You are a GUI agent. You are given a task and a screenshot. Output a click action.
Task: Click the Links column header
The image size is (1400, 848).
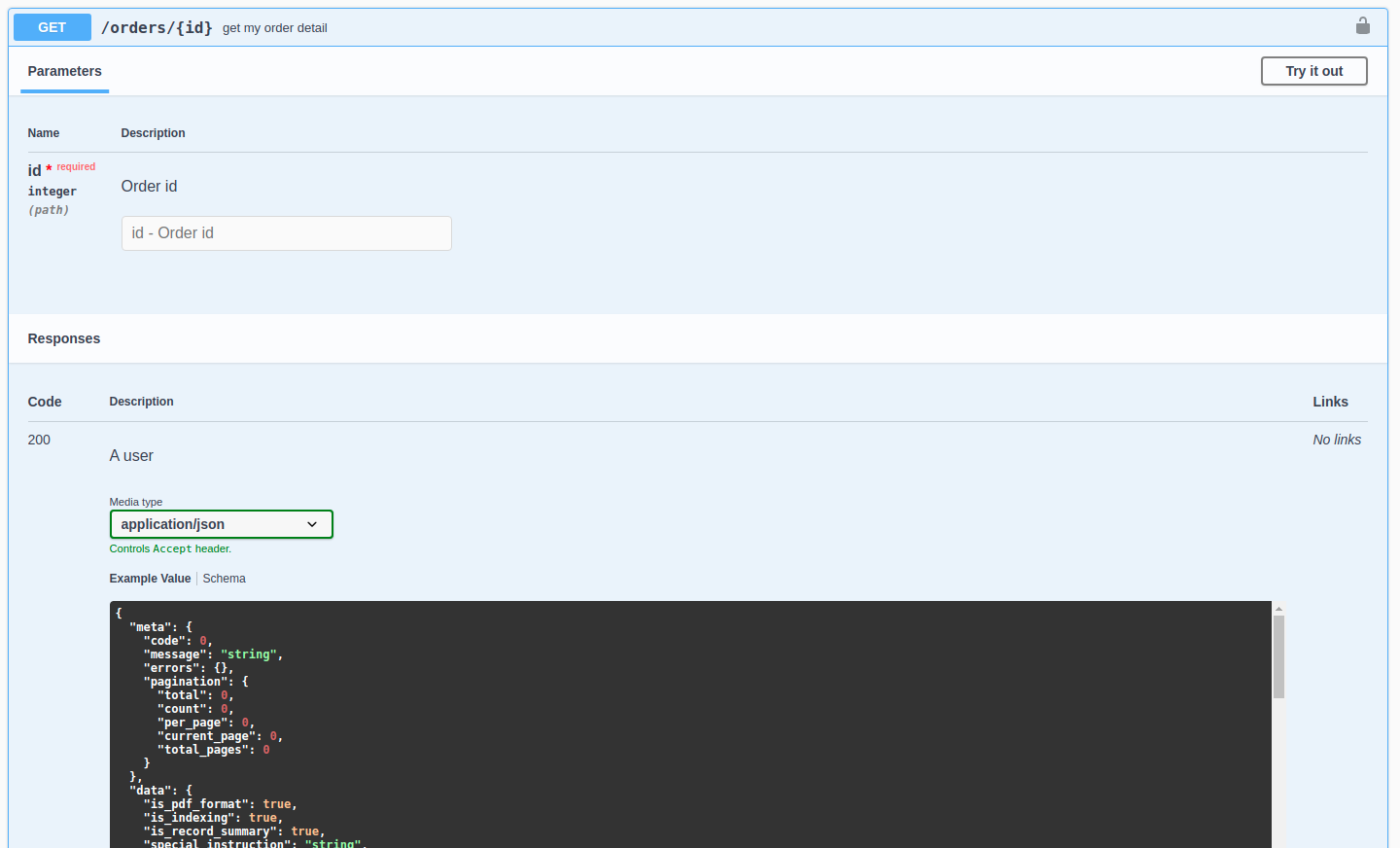coord(1331,402)
